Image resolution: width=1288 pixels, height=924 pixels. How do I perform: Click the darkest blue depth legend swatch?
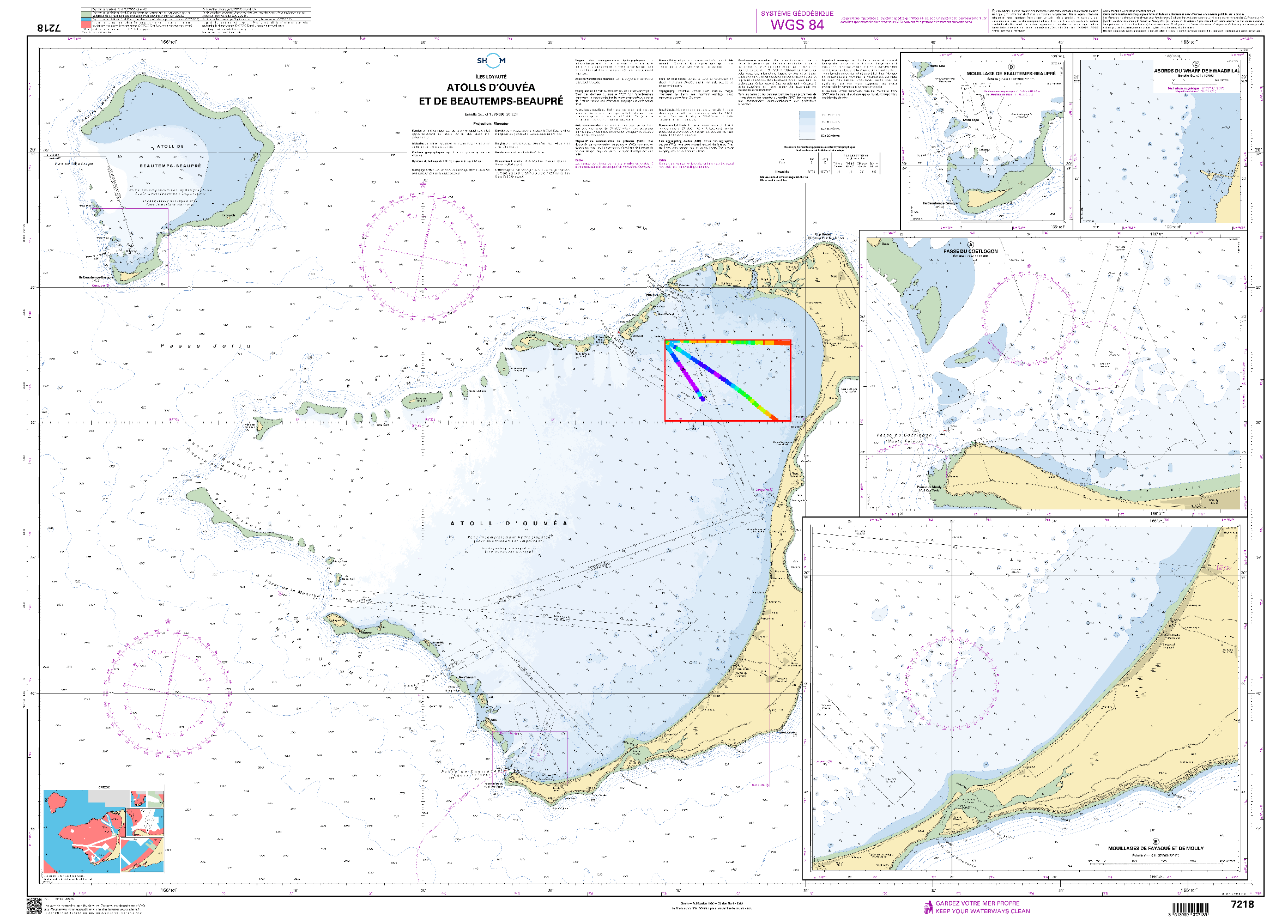click(x=807, y=115)
